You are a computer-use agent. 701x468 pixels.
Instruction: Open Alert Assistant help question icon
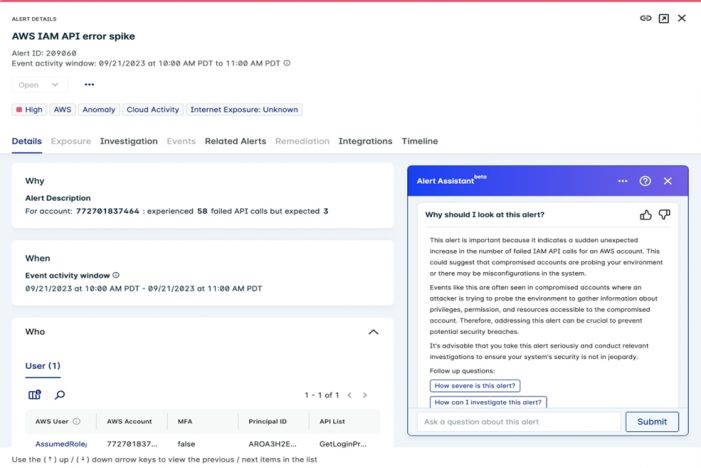(x=645, y=181)
